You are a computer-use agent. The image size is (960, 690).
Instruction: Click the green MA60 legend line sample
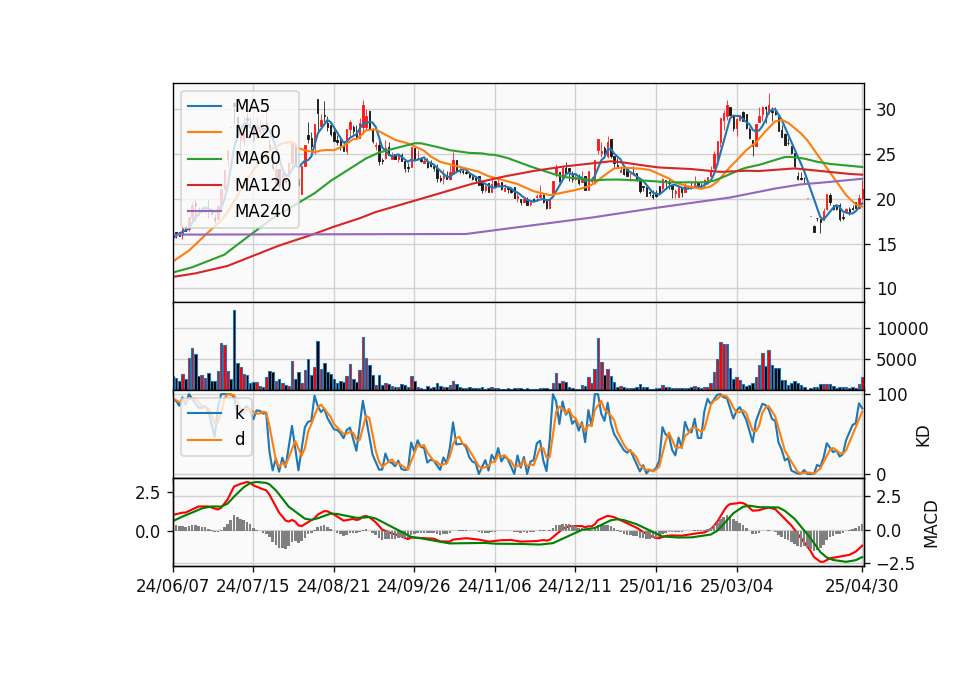click(x=204, y=159)
